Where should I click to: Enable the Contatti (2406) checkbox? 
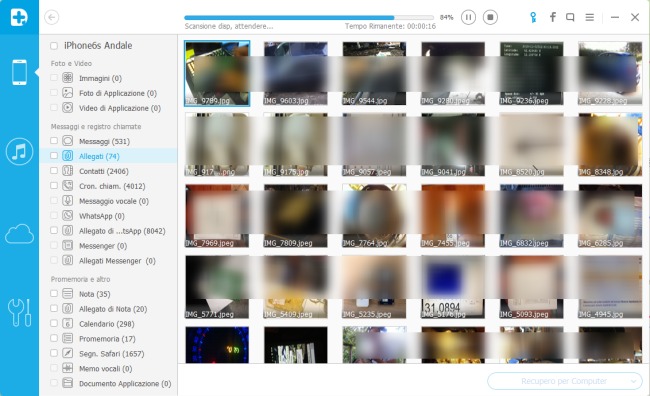click(54, 170)
